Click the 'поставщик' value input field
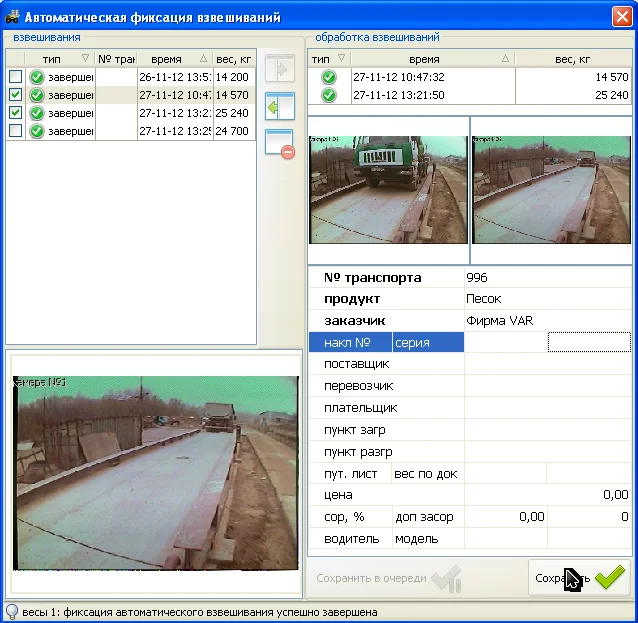This screenshot has height=623, width=638. pos(547,364)
